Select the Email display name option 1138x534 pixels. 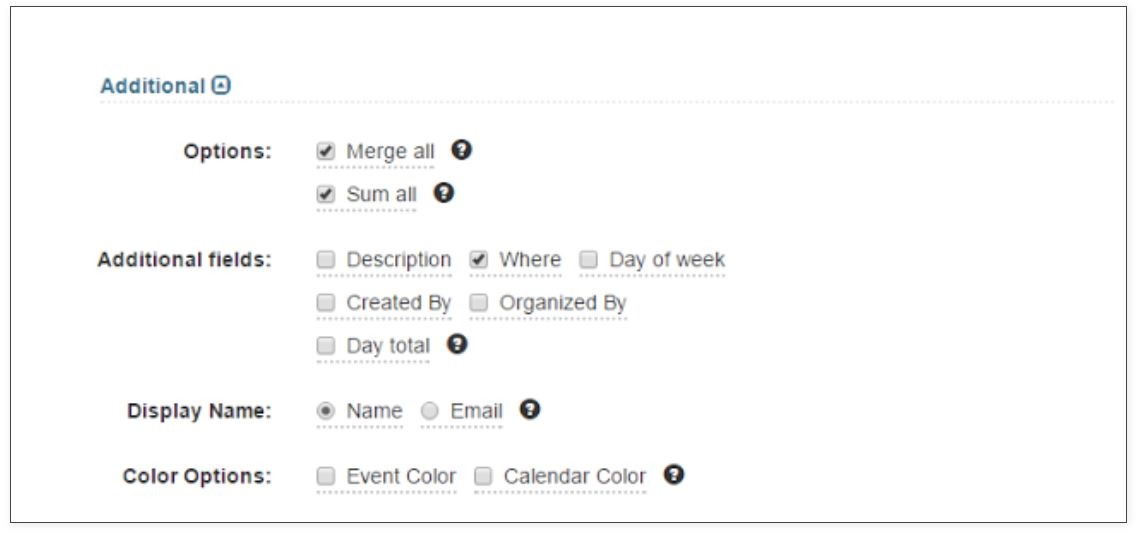pyautogui.click(x=430, y=411)
